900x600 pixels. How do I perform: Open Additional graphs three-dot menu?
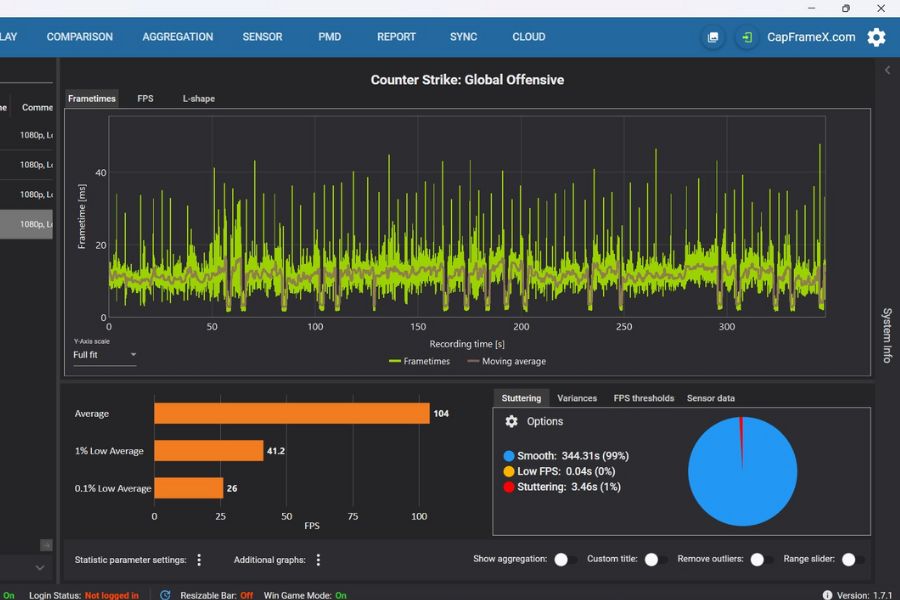tap(318, 560)
